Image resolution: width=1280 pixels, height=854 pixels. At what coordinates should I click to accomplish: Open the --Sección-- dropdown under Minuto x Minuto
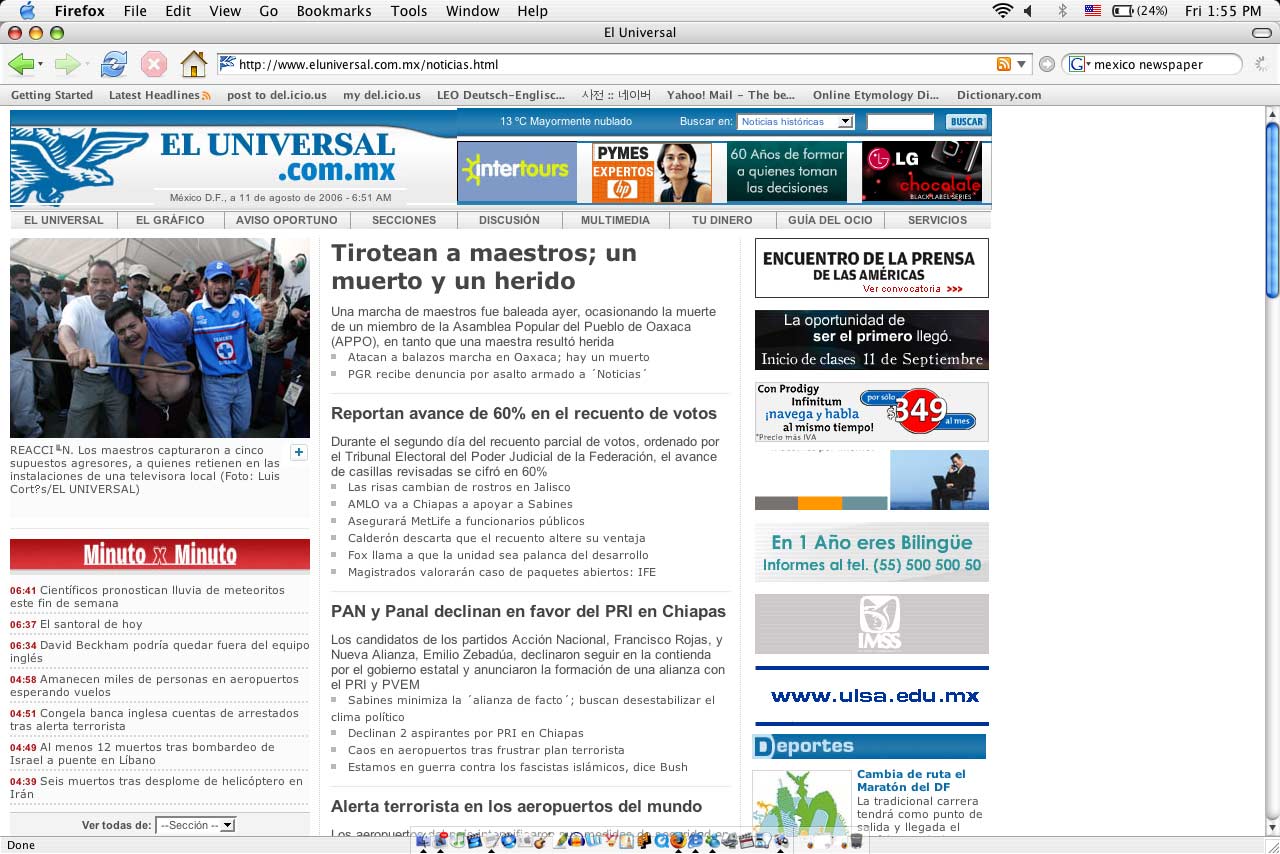195,824
